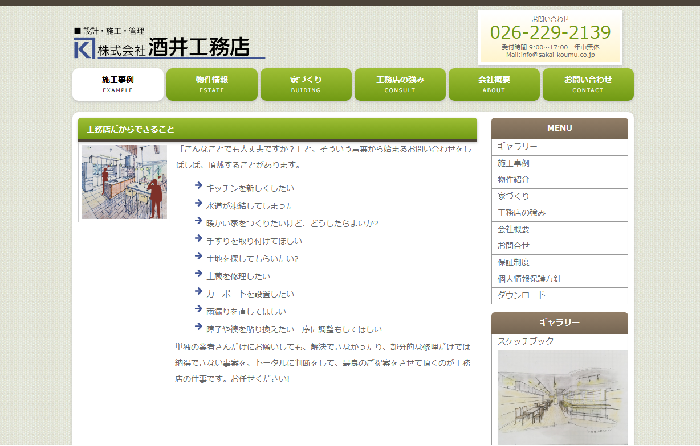The height and width of the screenshot is (446, 700).
Task: Click the 屋根を修理したい list item
Action: [238, 276]
